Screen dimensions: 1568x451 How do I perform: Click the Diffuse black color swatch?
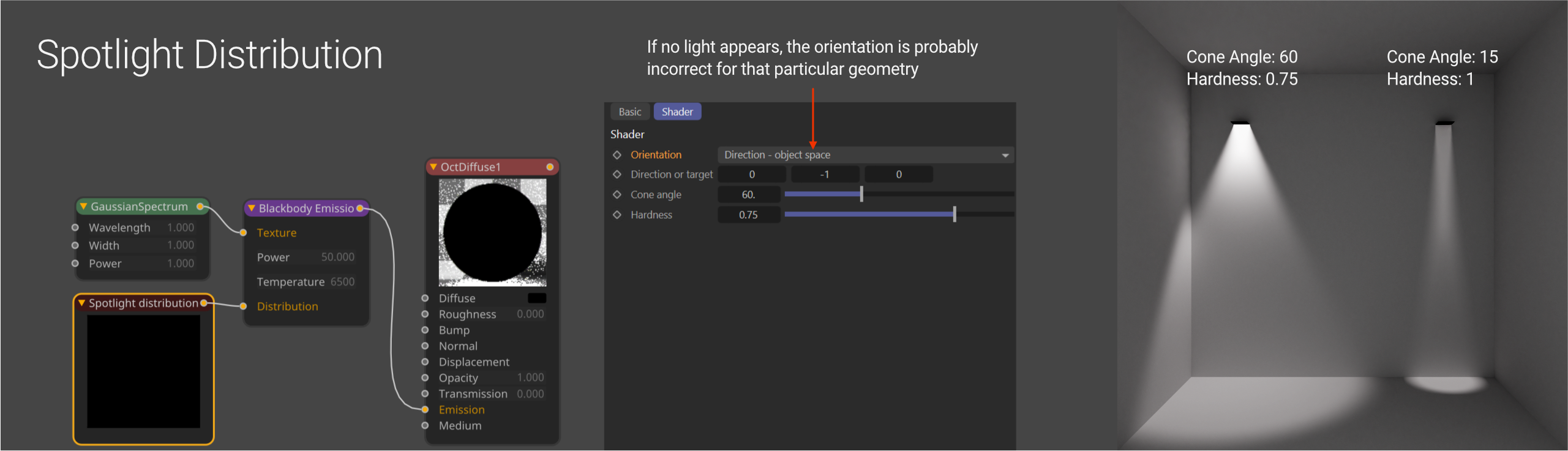click(x=536, y=298)
